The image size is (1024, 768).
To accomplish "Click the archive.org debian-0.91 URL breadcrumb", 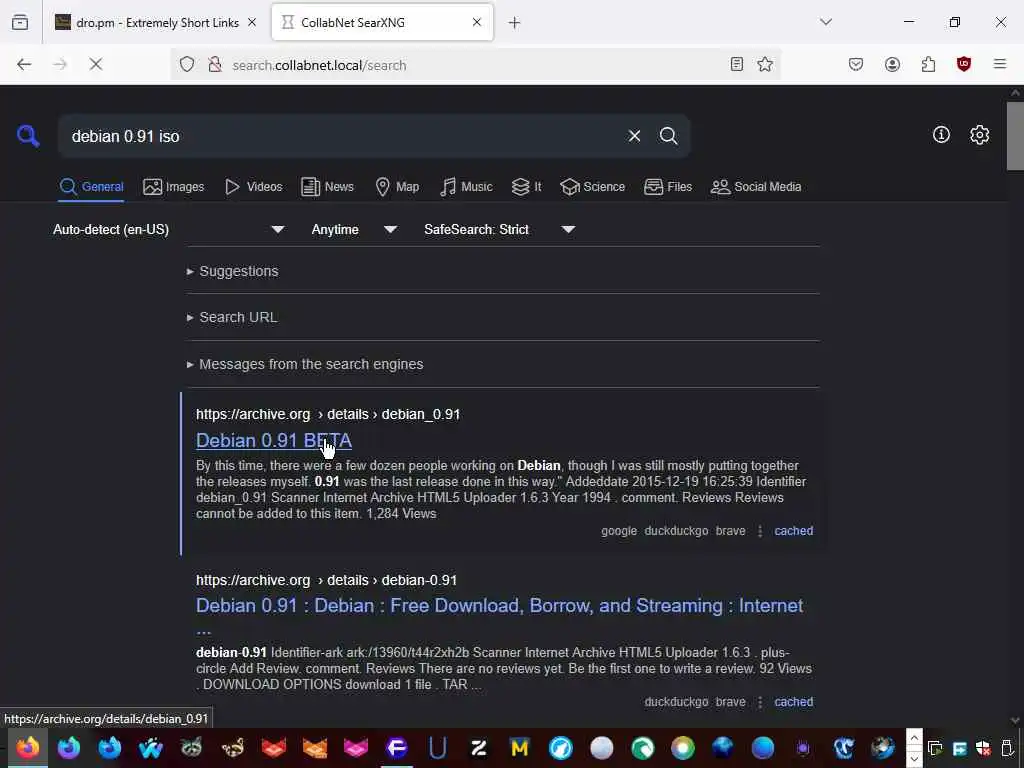I will click(327, 581).
